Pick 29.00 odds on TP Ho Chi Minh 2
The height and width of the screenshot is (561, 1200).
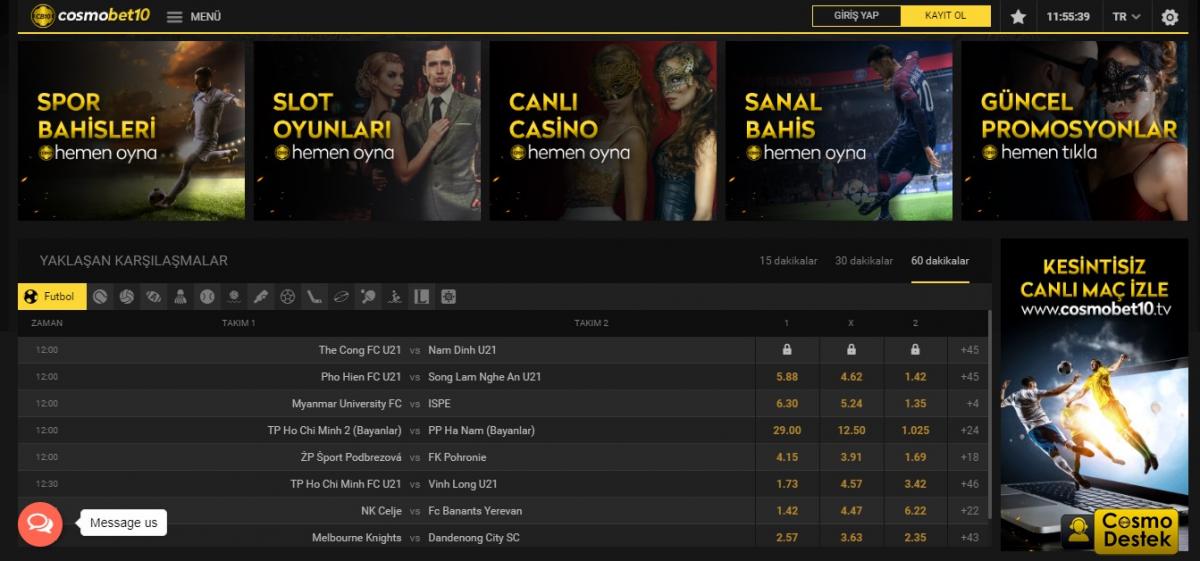pyautogui.click(x=787, y=431)
